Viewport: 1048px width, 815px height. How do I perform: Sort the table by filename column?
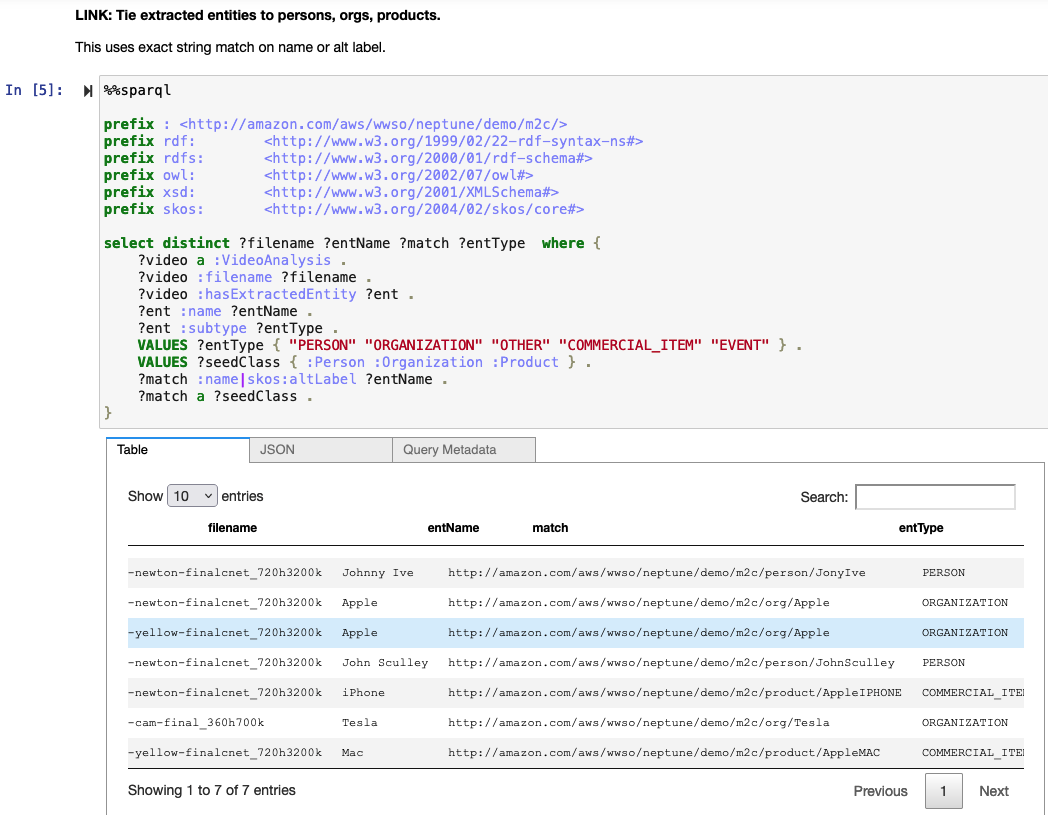click(x=232, y=528)
